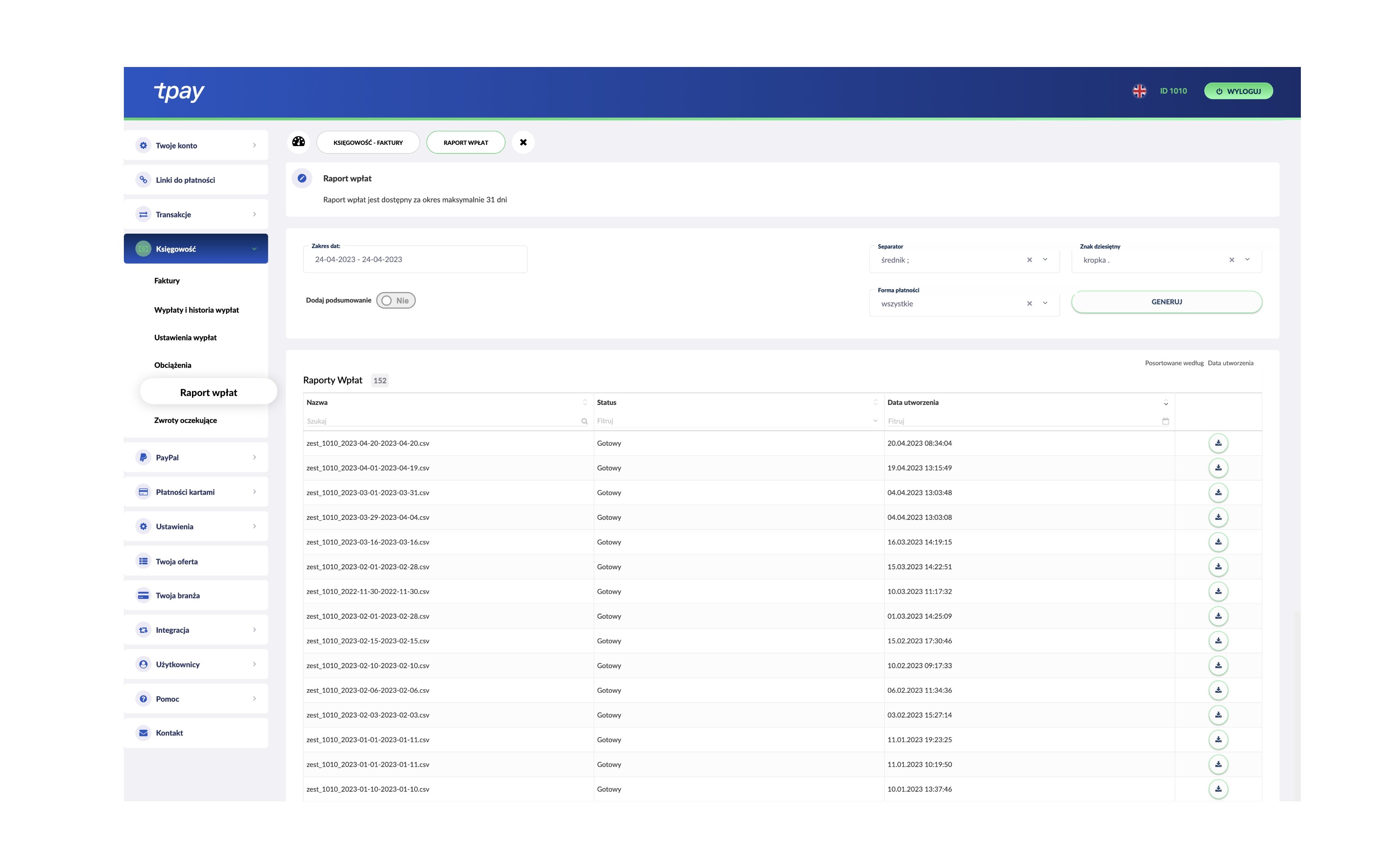The height and width of the screenshot is (868, 1392).
Task: Open the Forma płatności dropdown
Action: pos(1044,303)
